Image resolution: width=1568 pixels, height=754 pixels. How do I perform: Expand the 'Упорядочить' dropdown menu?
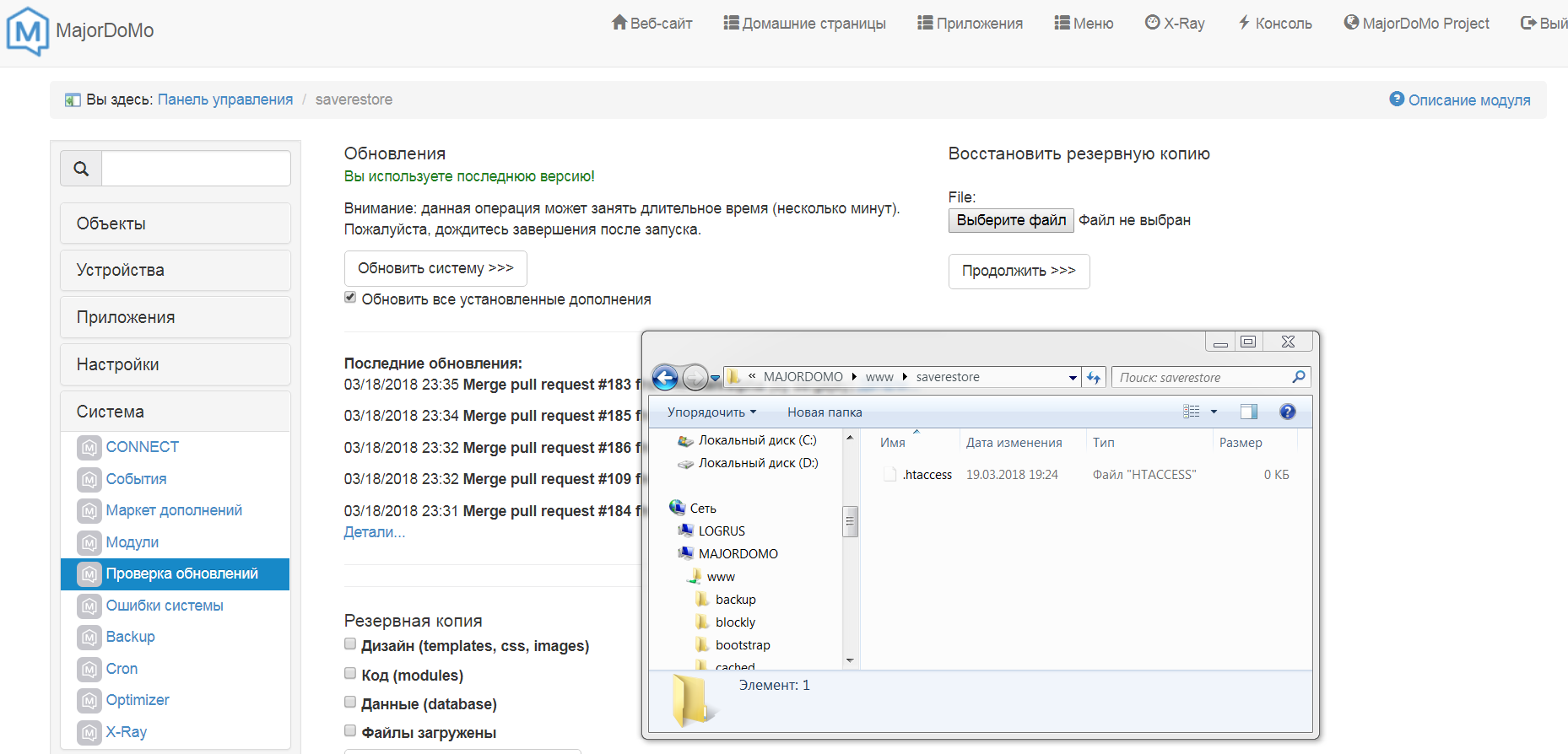point(711,412)
